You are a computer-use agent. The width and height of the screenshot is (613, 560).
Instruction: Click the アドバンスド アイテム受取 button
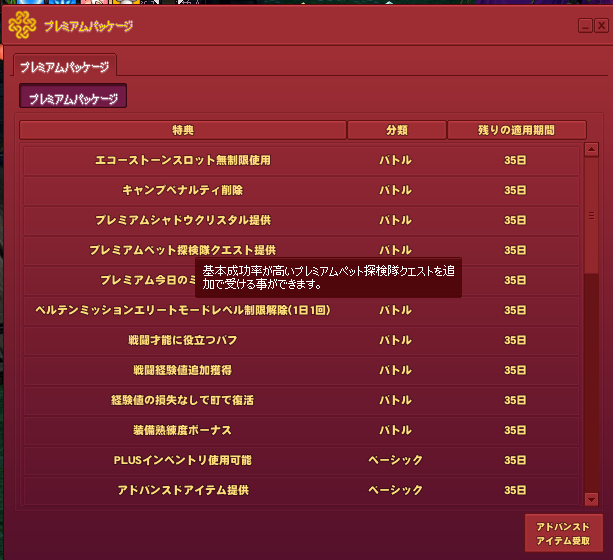(x=563, y=533)
